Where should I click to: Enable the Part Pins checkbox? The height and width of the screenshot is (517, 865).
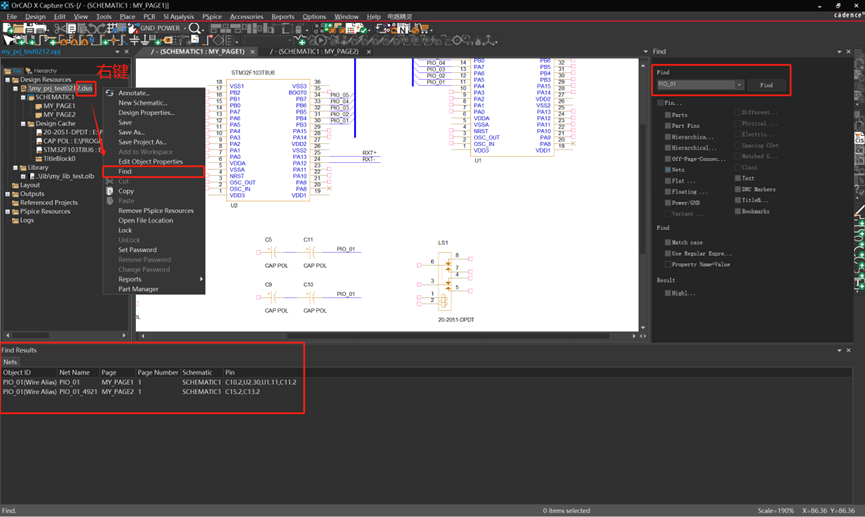pos(668,126)
